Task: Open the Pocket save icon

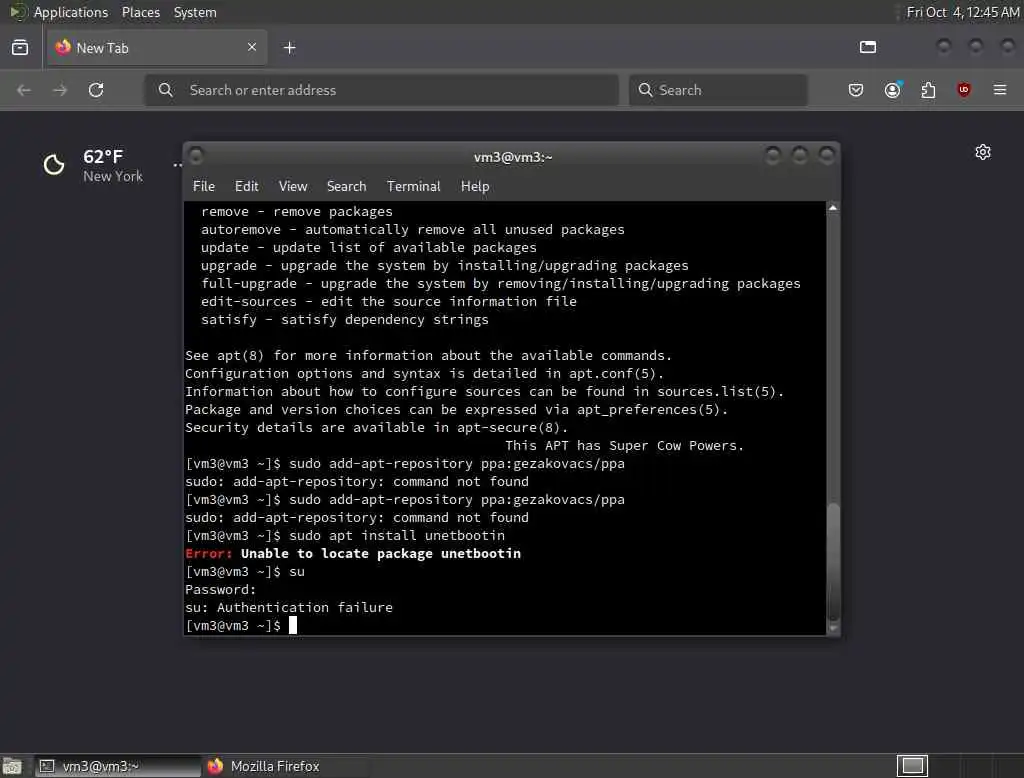Action: click(856, 90)
